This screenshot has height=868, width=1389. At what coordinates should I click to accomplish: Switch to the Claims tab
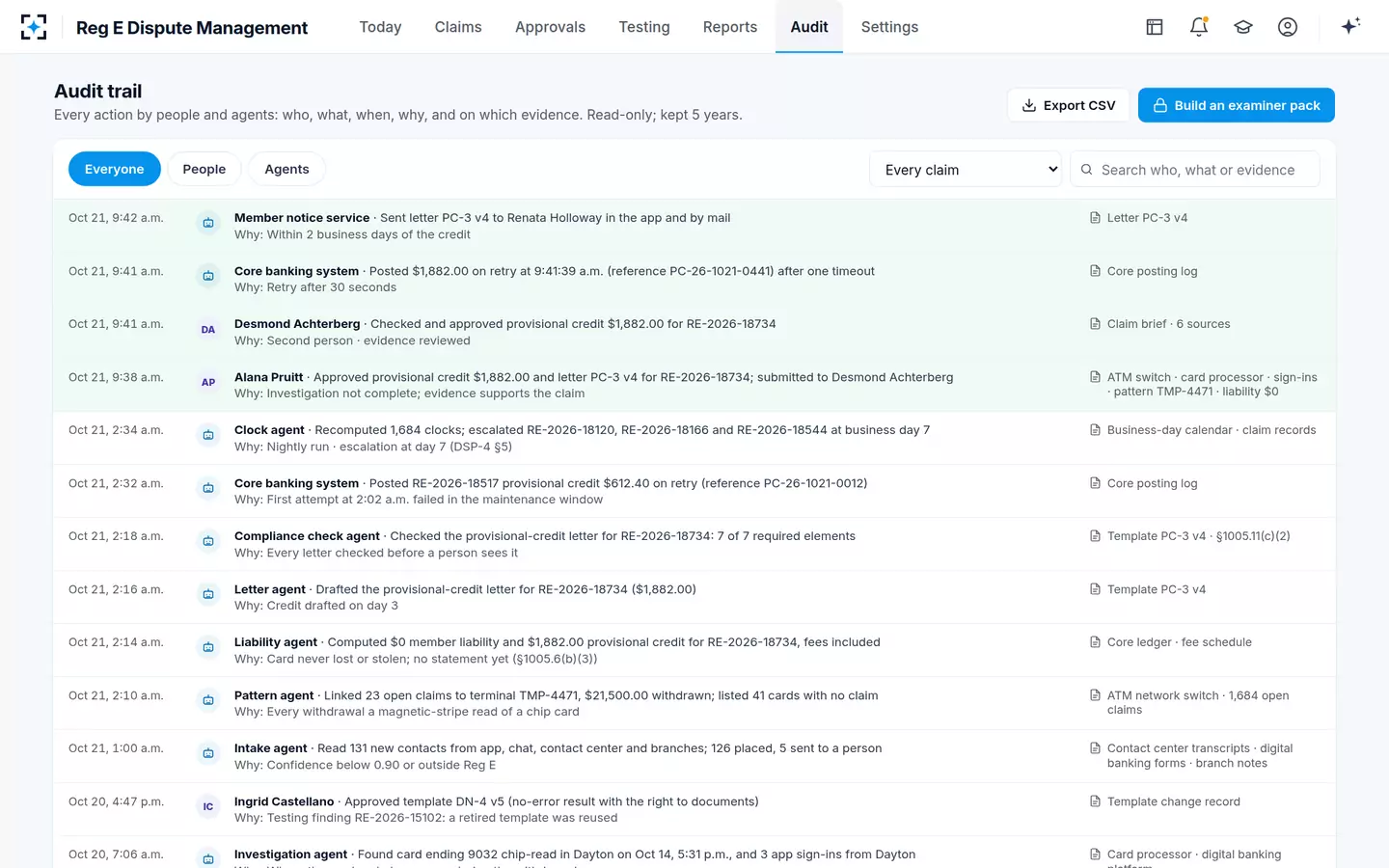[x=458, y=27]
